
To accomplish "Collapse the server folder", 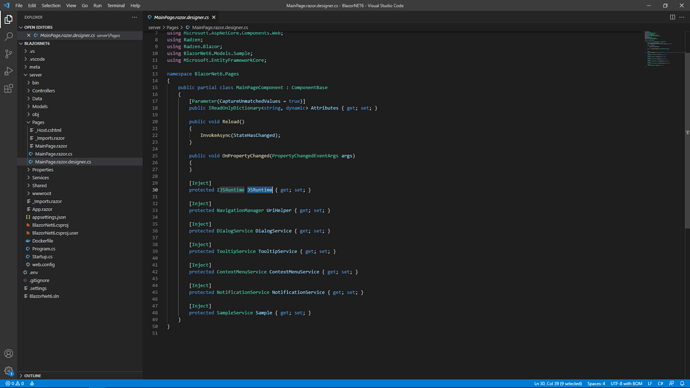I will click(x=26, y=75).
